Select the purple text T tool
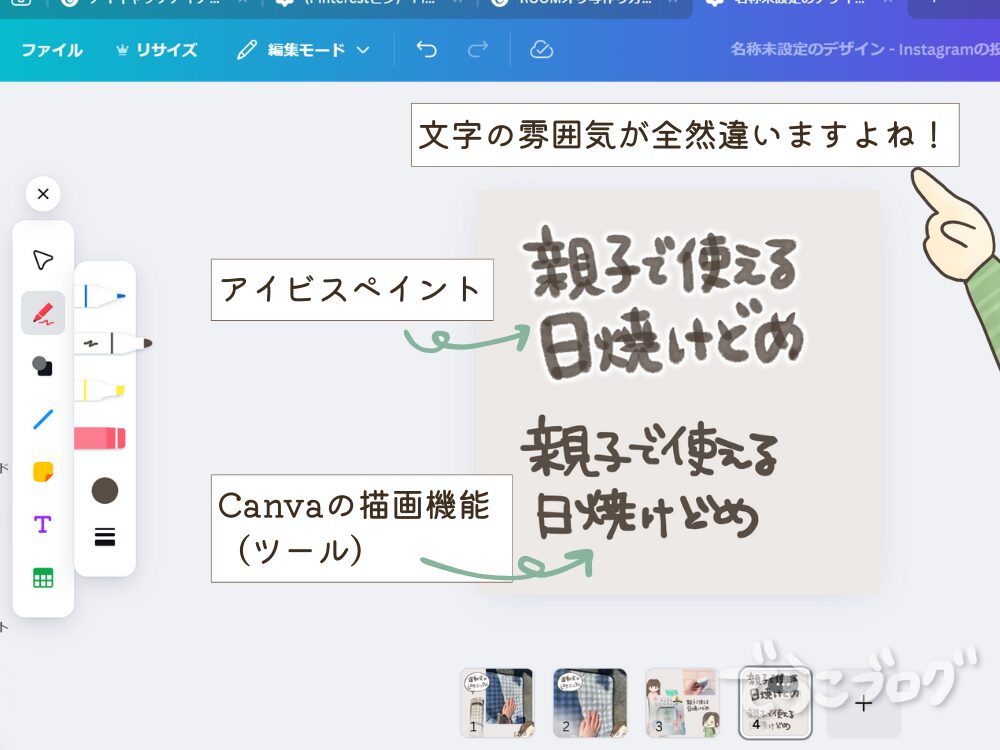The width and height of the screenshot is (1000, 750). click(43, 525)
